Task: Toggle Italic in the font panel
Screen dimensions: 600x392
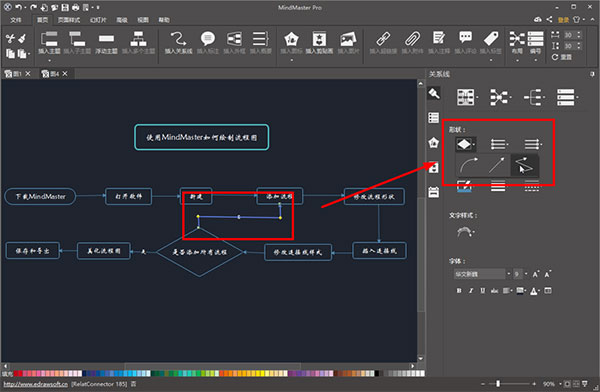Action: [x=471, y=291]
